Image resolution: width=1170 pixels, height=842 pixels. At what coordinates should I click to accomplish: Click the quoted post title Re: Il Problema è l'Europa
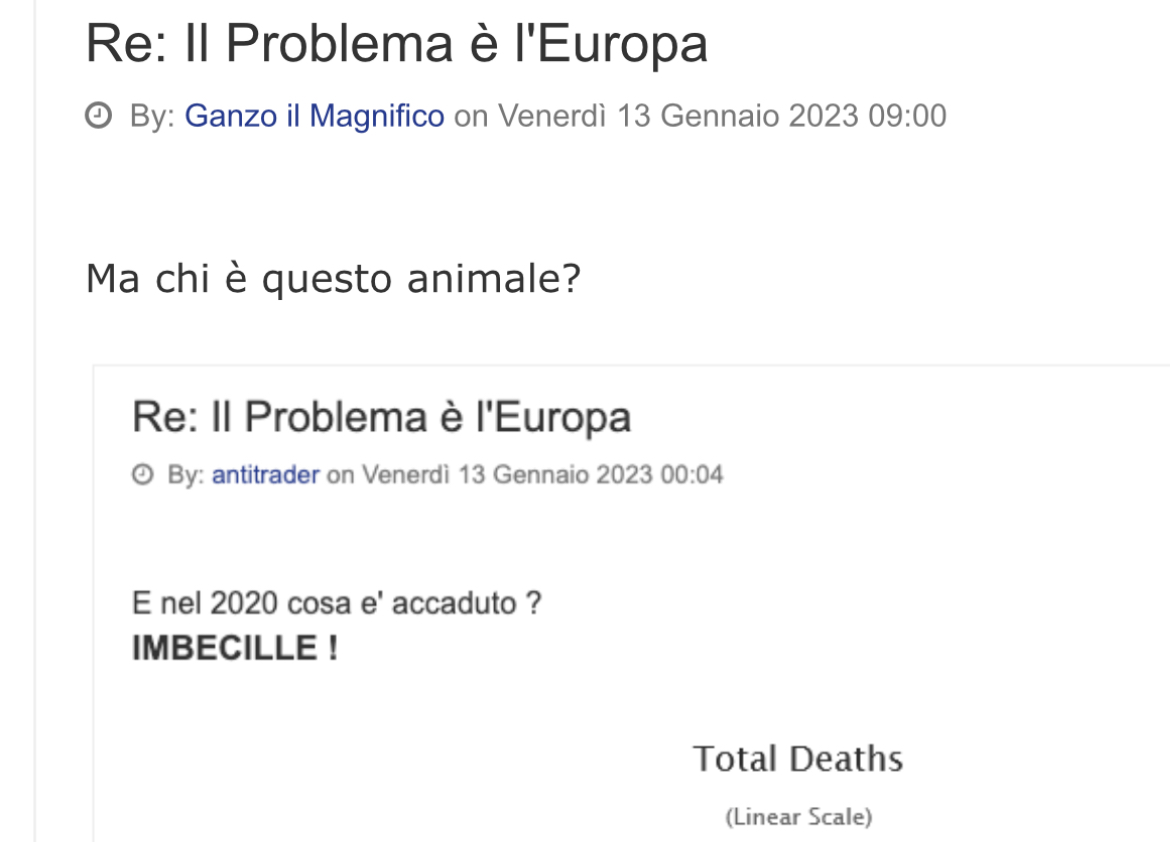pyautogui.click(x=381, y=417)
